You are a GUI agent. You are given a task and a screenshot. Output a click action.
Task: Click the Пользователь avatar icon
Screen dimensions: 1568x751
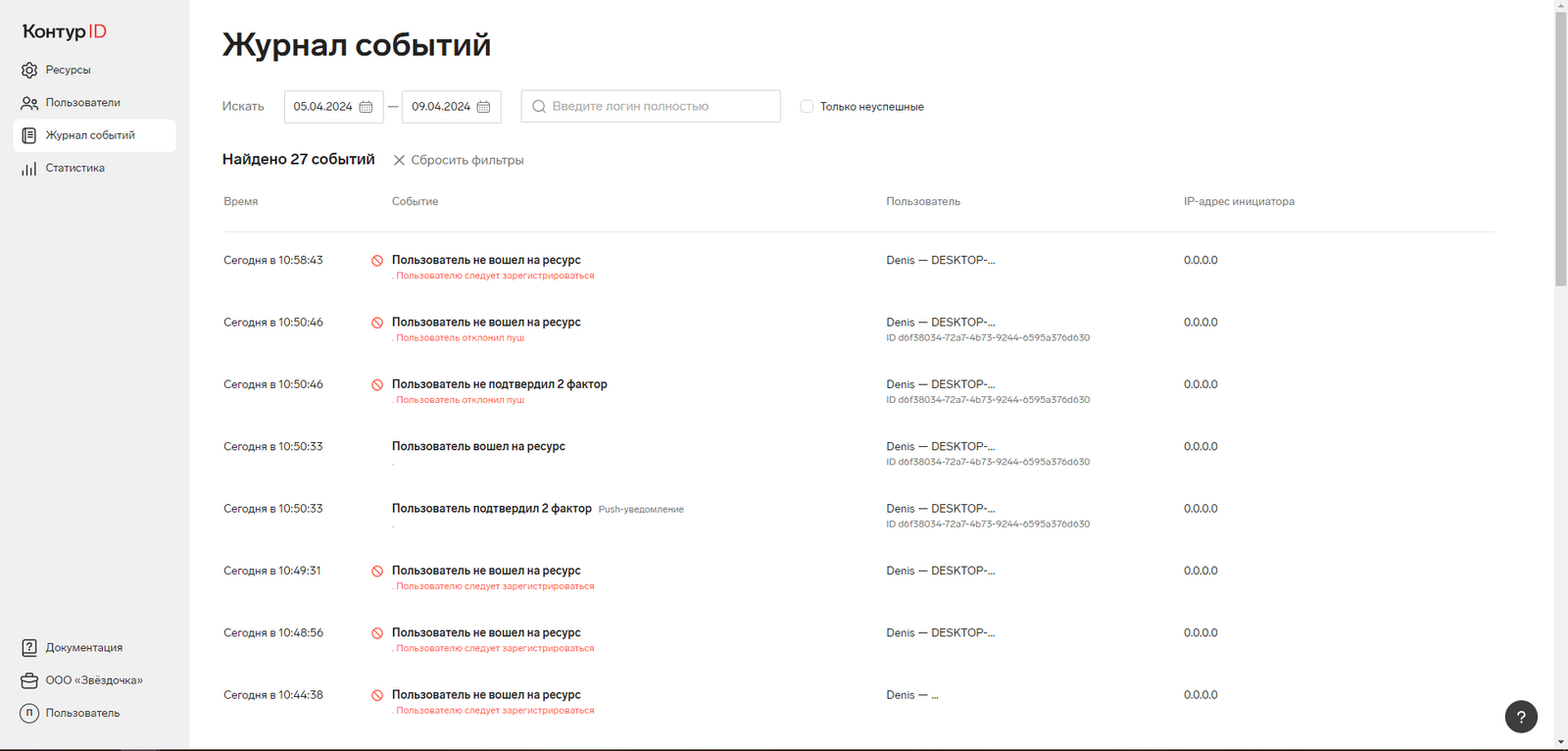(29, 713)
